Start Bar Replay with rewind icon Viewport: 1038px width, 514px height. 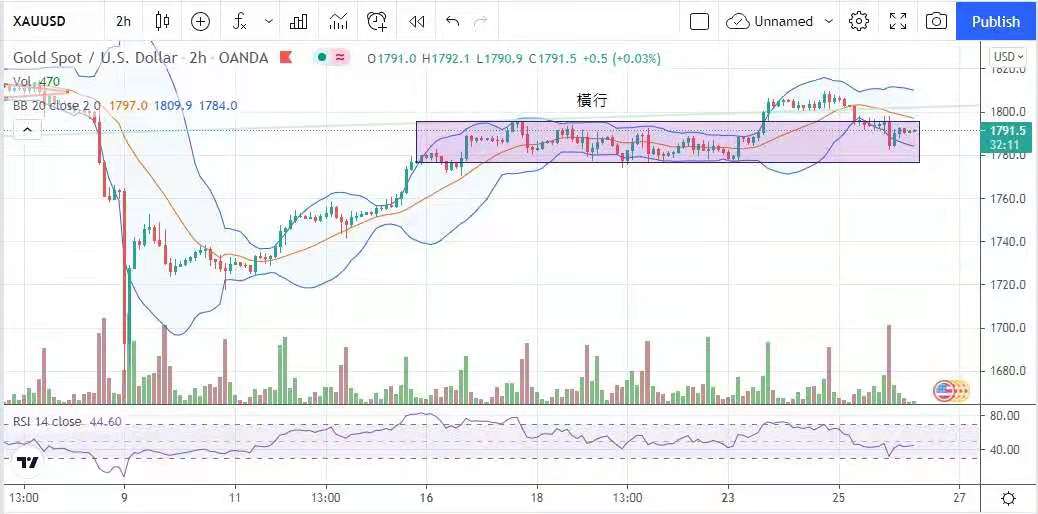pyautogui.click(x=417, y=21)
